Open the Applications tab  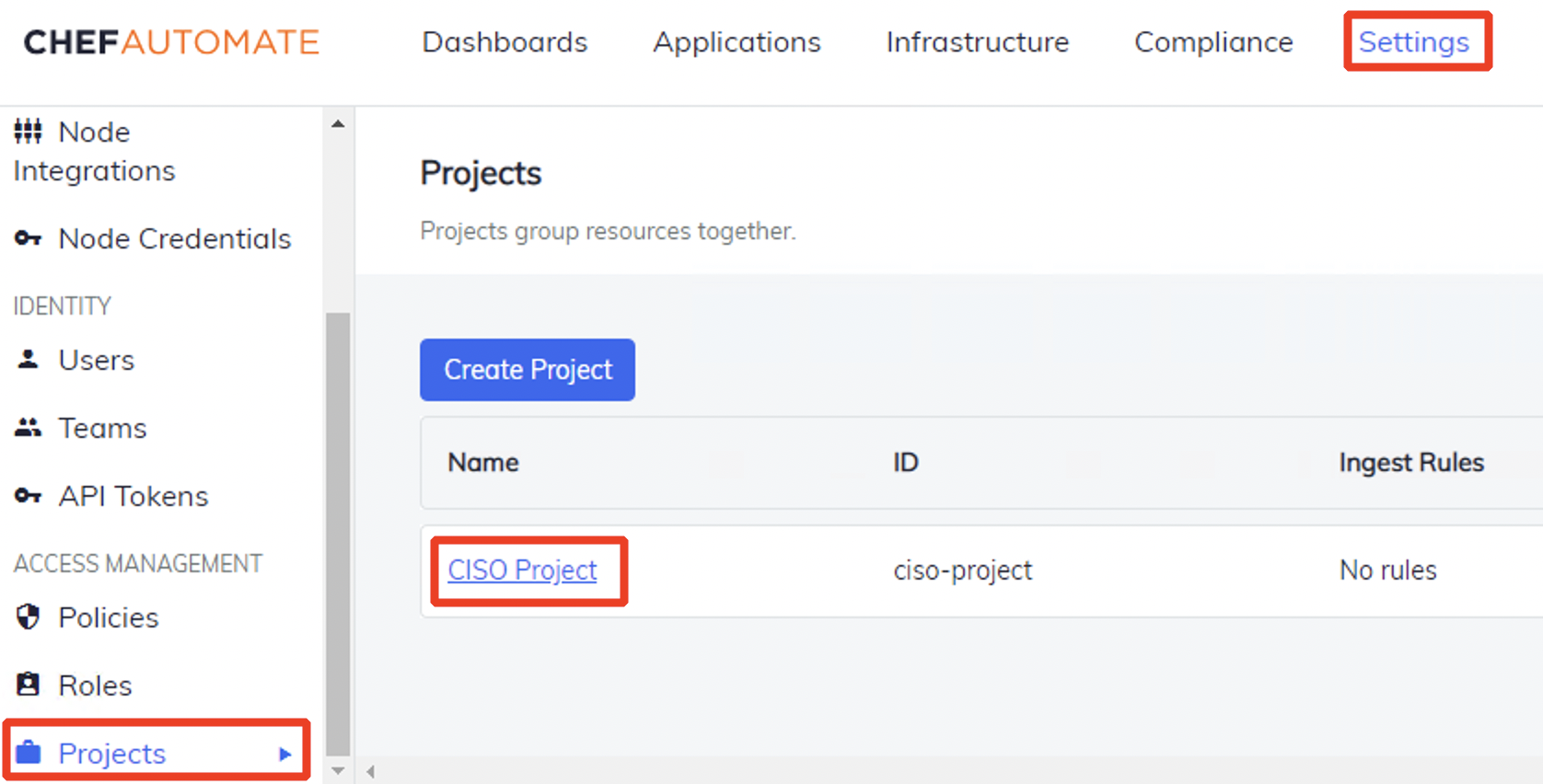tap(737, 42)
